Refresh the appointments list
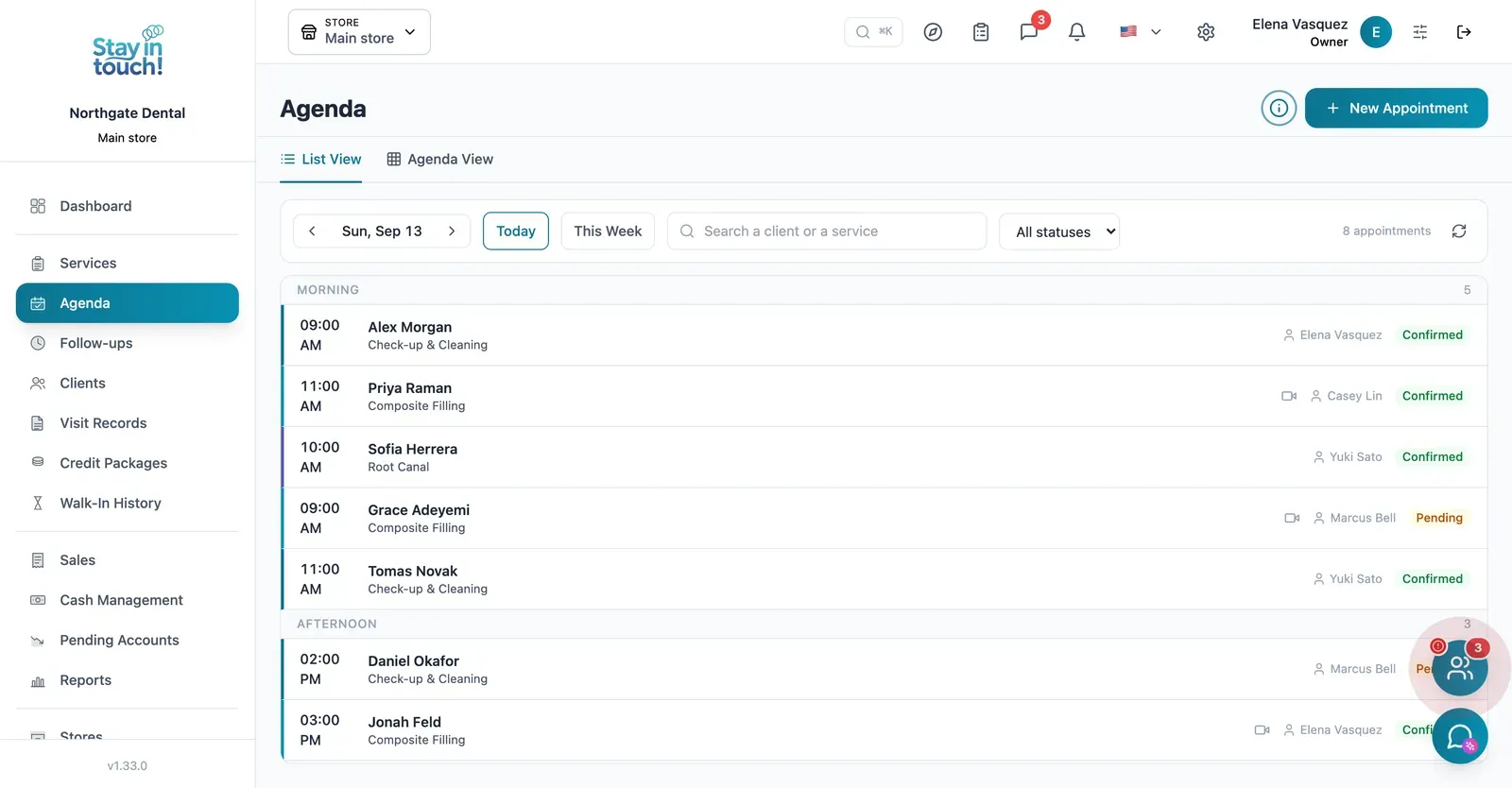 1459,231
